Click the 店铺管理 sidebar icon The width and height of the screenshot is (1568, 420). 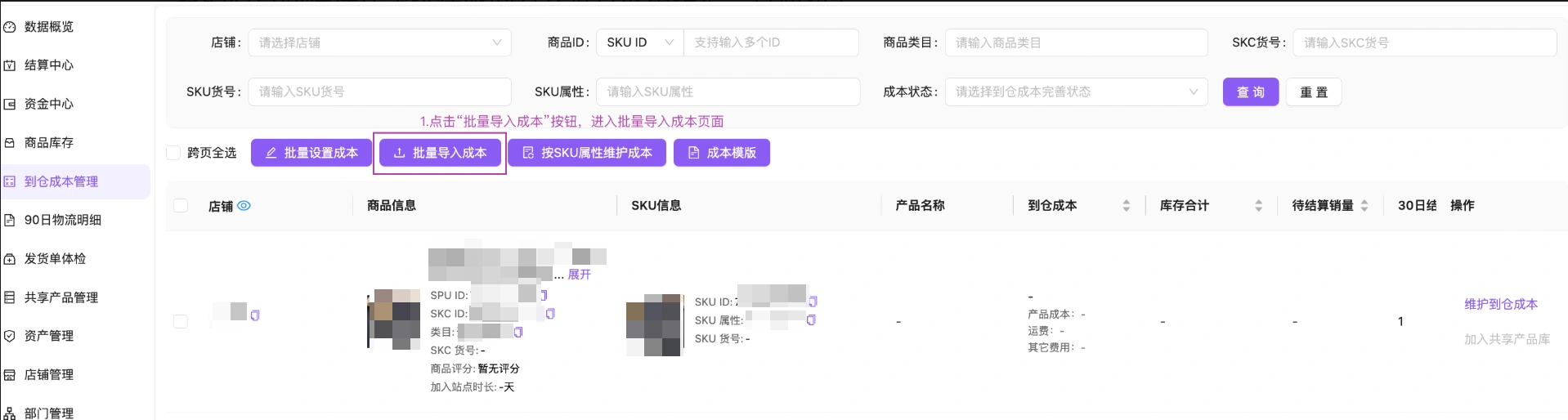[x=10, y=375]
